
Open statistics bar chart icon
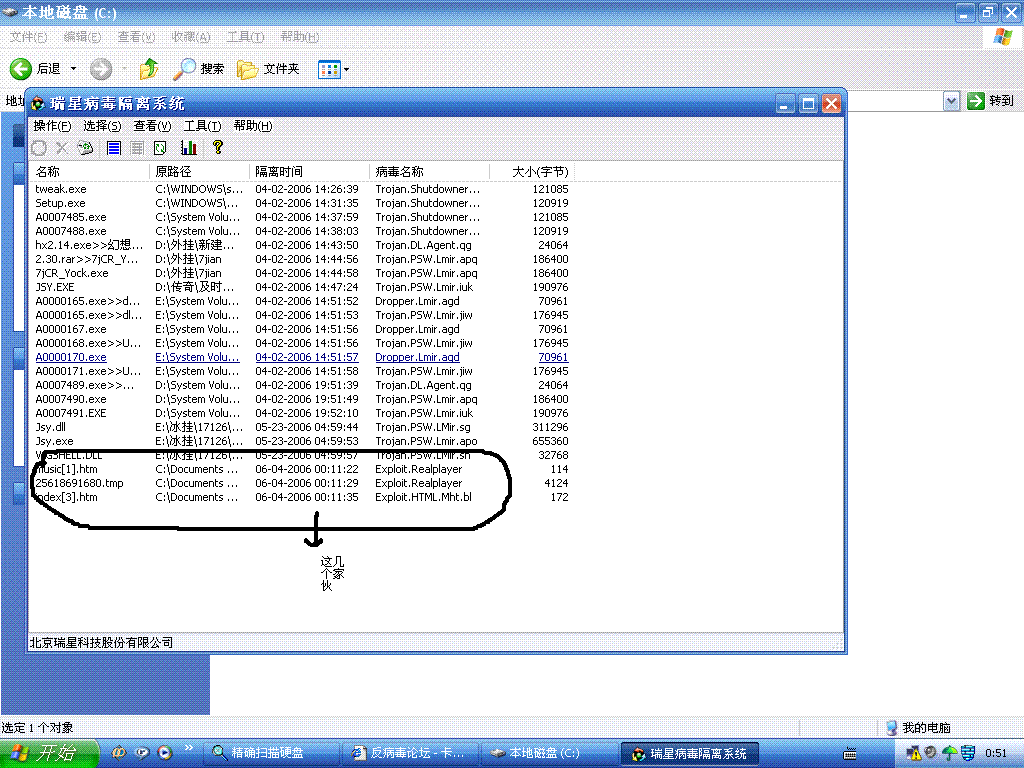pyautogui.click(x=189, y=148)
